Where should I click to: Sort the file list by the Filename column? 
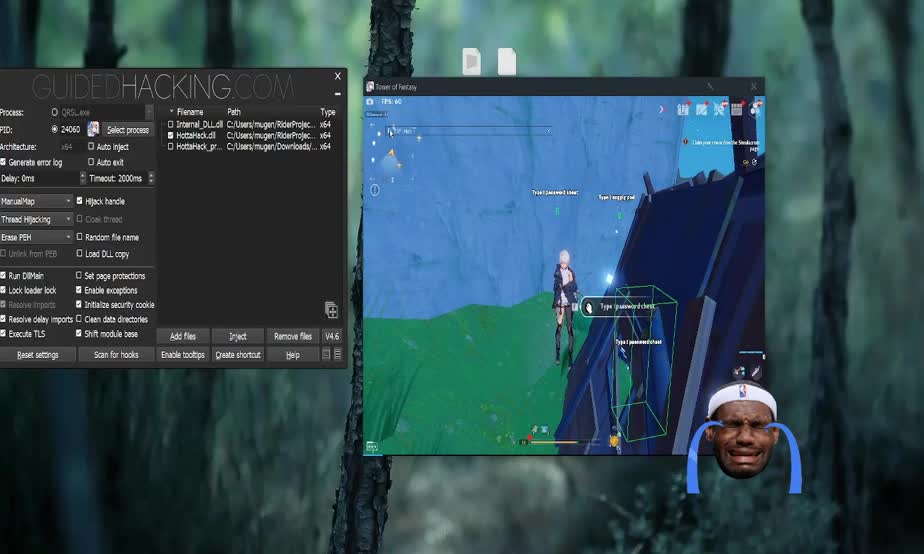(190, 112)
